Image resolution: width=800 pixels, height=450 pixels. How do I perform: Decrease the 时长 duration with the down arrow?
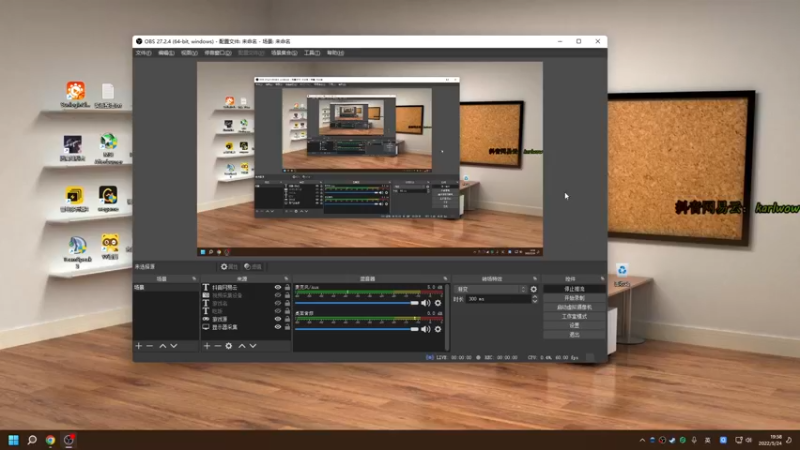[535, 302]
